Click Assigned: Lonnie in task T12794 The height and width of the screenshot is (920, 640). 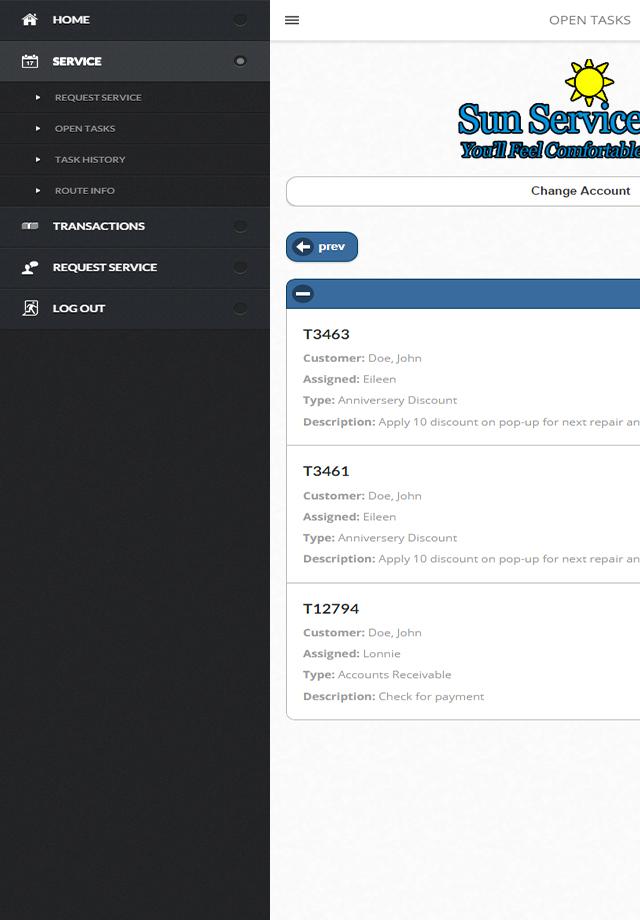point(351,654)
